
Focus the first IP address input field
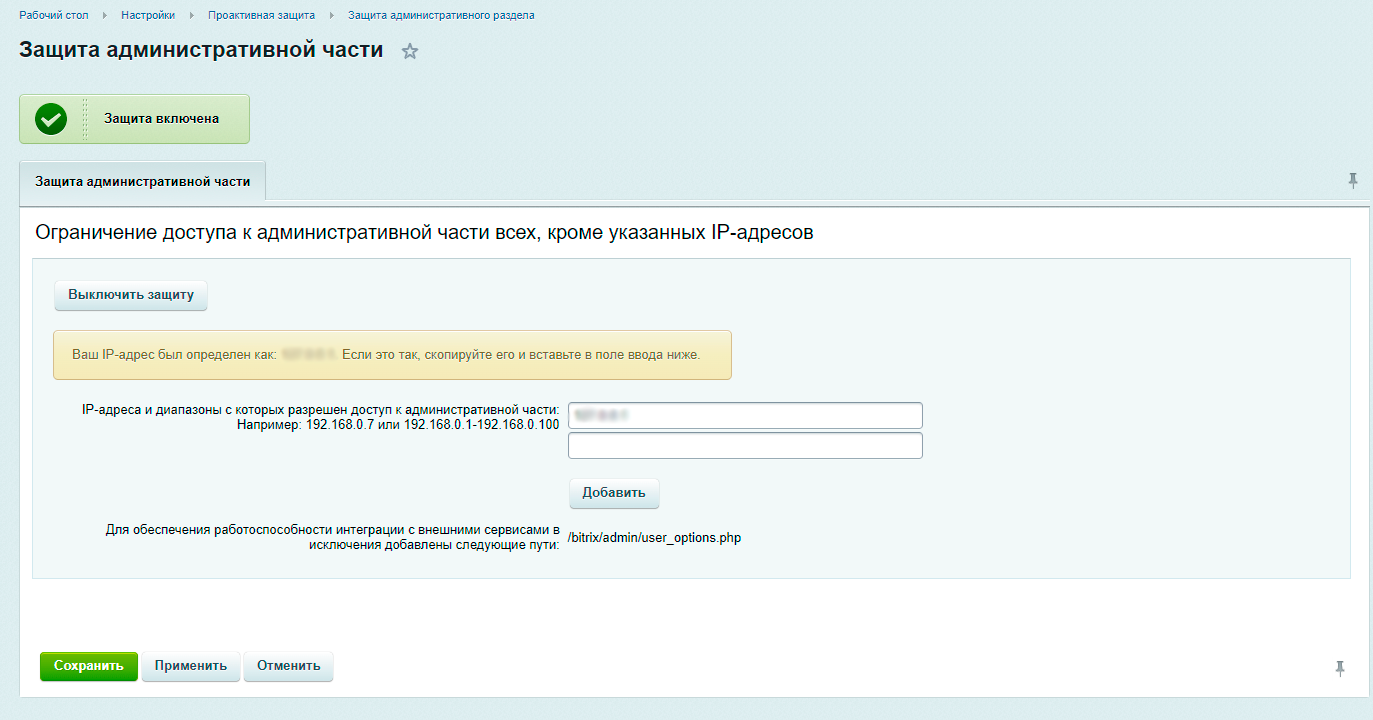745,415
